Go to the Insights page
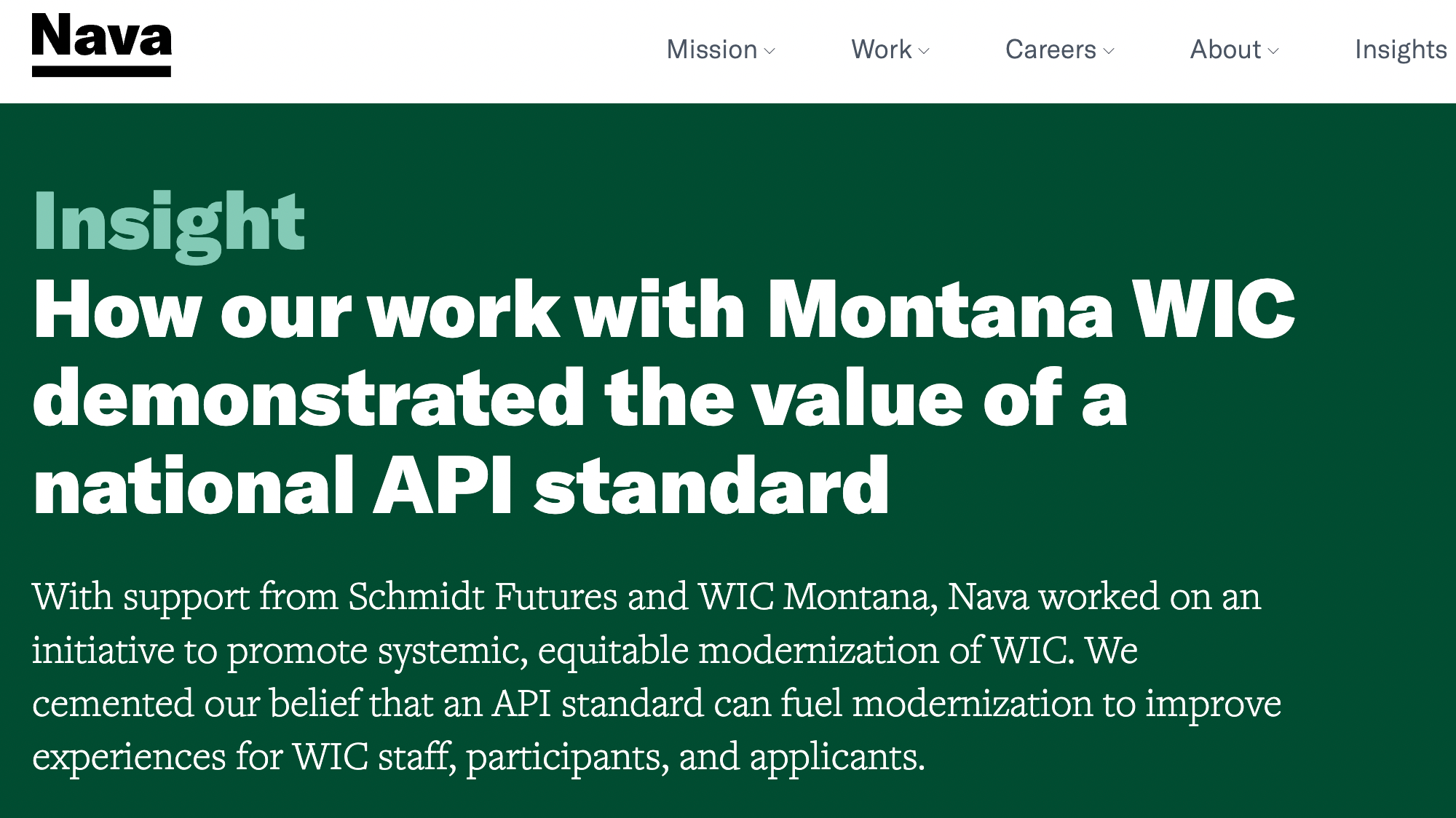This screenshot has height=818, width=1456. 1401,49
